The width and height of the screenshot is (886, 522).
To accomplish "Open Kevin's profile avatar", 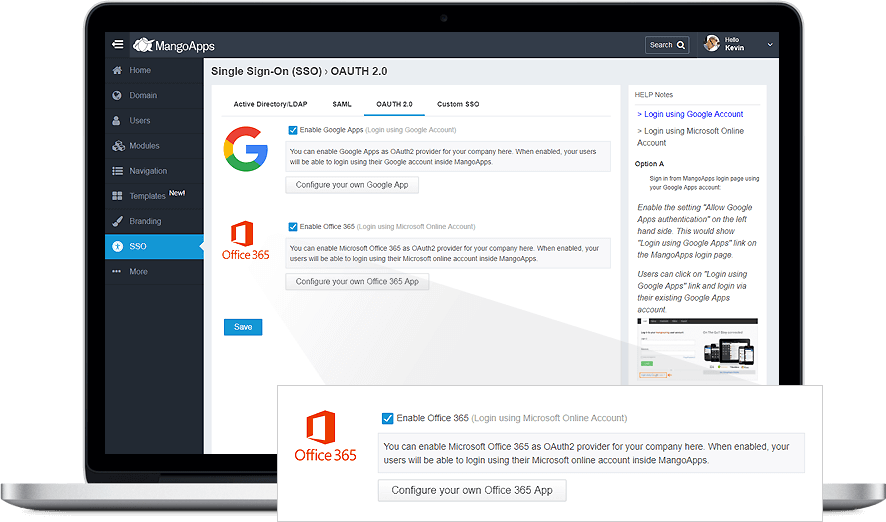I will (712, 43).
